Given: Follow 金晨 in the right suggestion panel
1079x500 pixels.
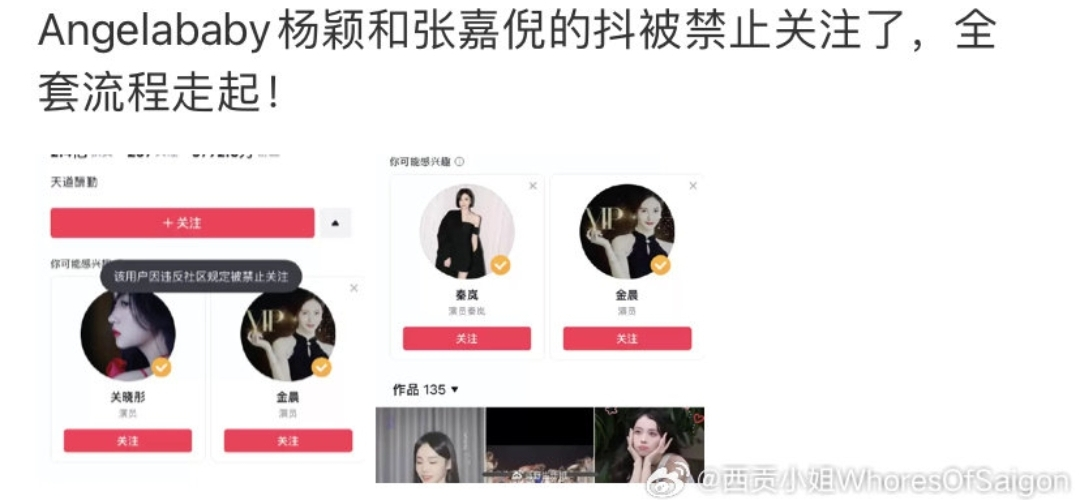Looking at the screenshot, I should [627, 338].
